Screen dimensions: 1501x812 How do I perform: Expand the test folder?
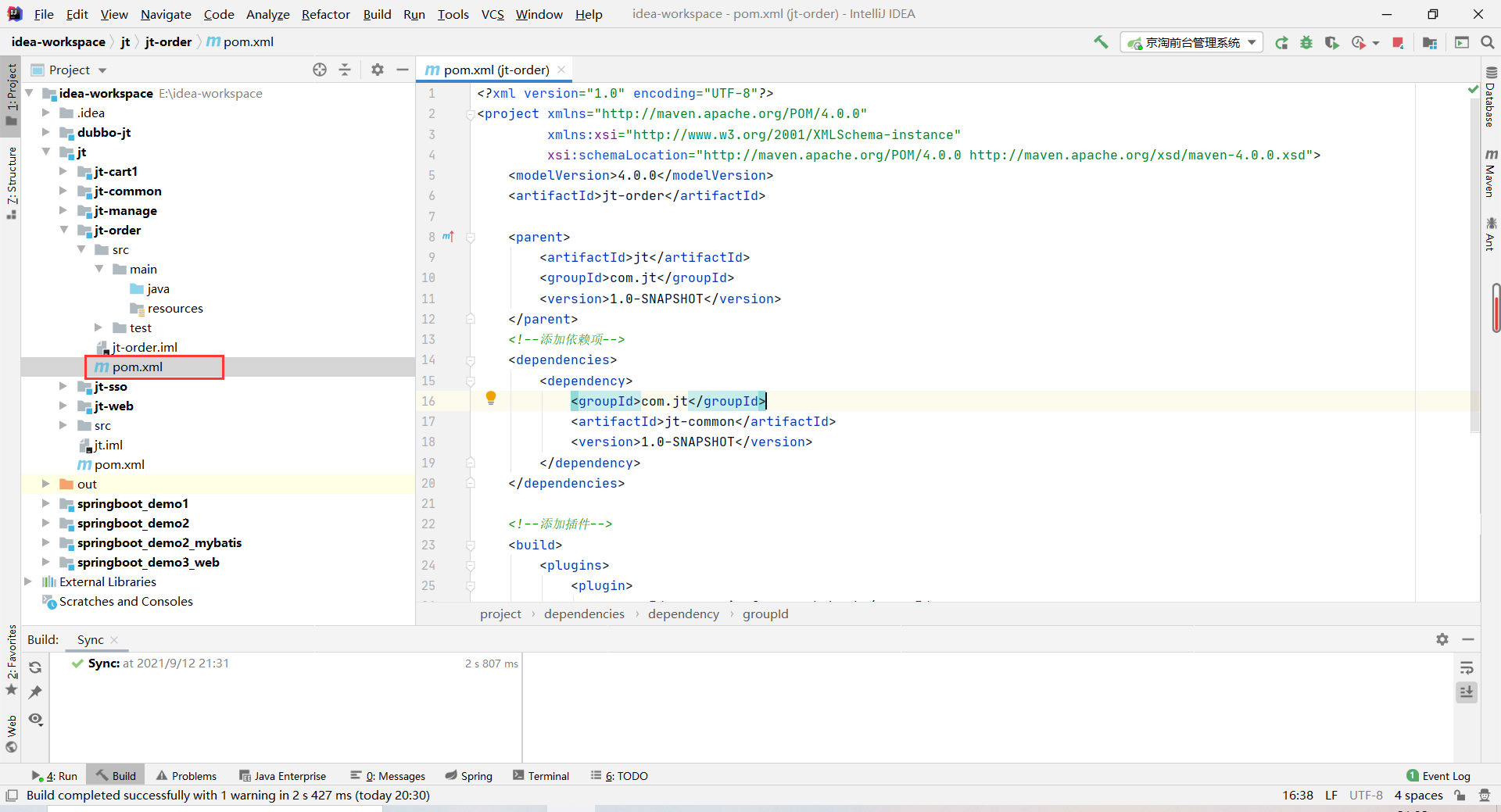pos(99,327)
